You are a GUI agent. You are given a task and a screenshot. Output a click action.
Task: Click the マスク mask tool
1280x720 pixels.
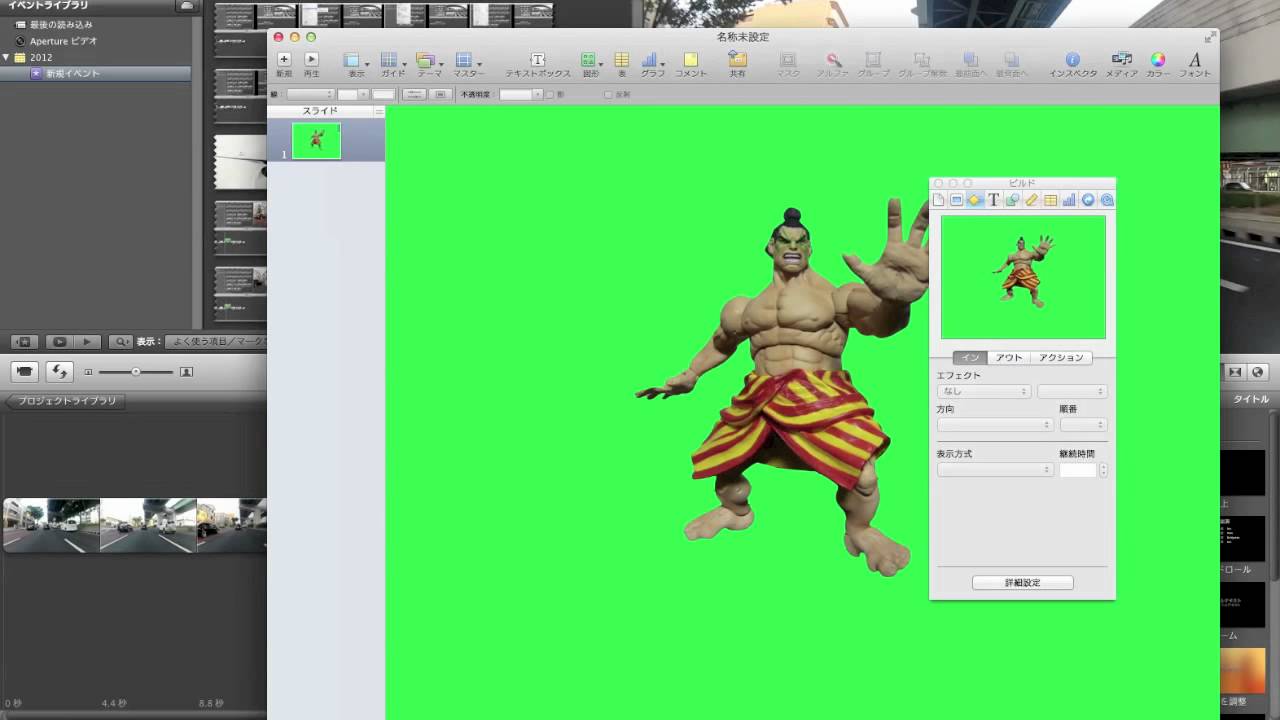788,65
